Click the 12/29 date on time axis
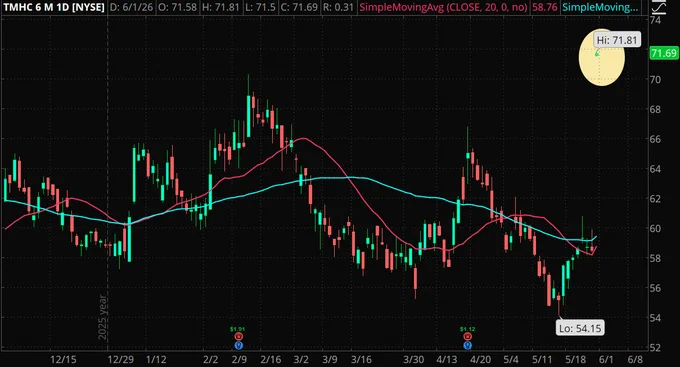This screenshot has width=680, height=367. [x=121, y=360]
